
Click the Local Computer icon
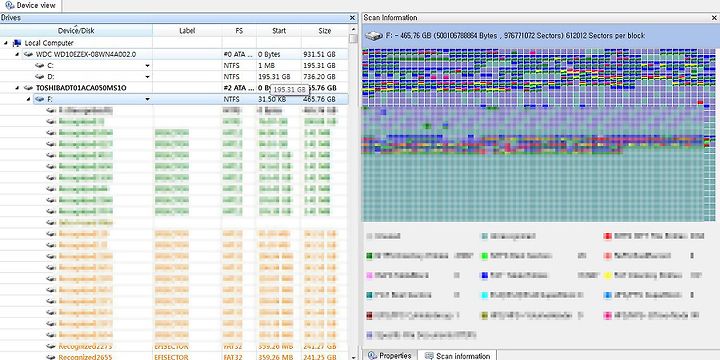pyautogui.click(x=17, y=43)
